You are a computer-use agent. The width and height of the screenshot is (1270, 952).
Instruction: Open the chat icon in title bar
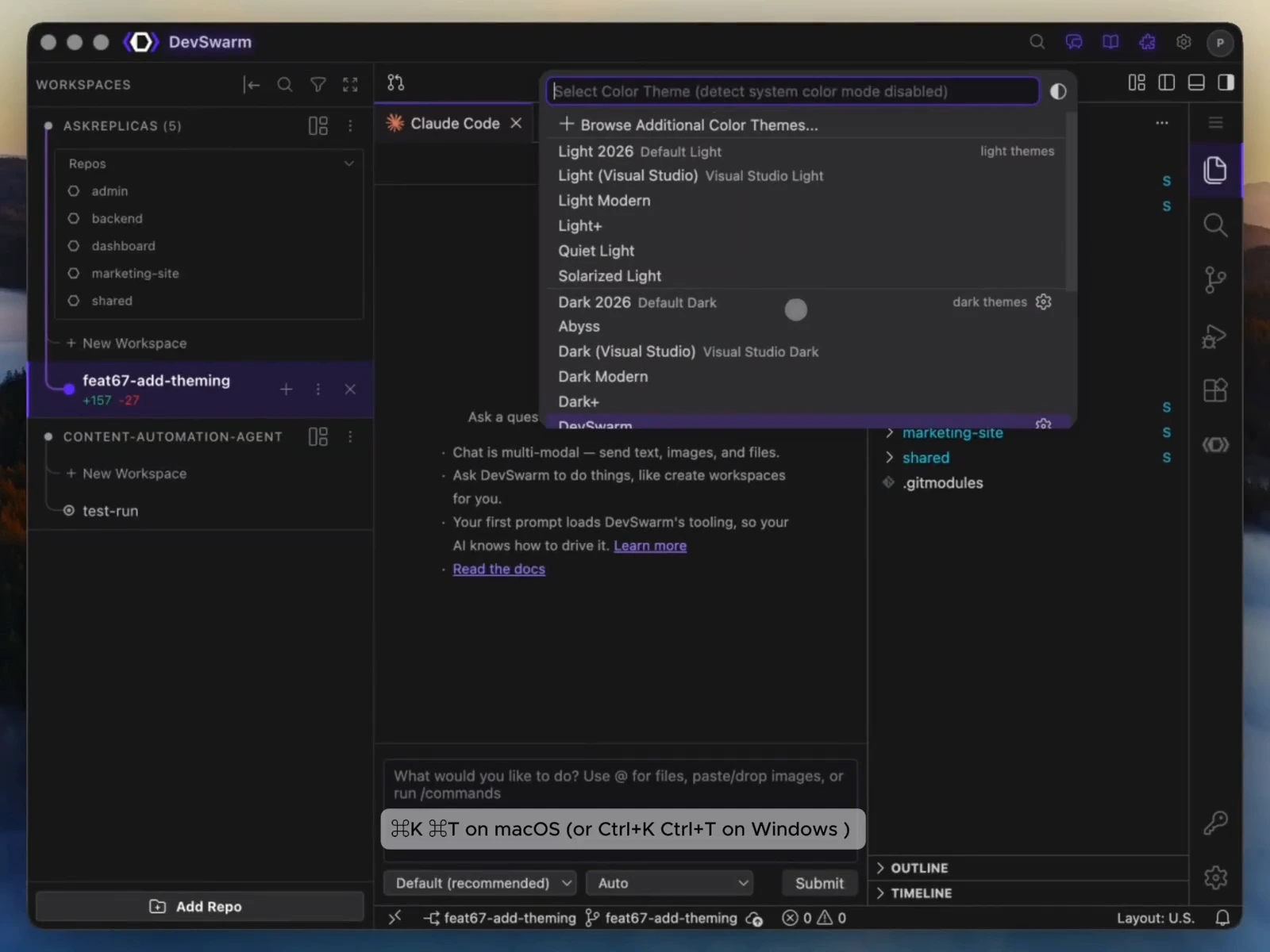point(1074,42)
